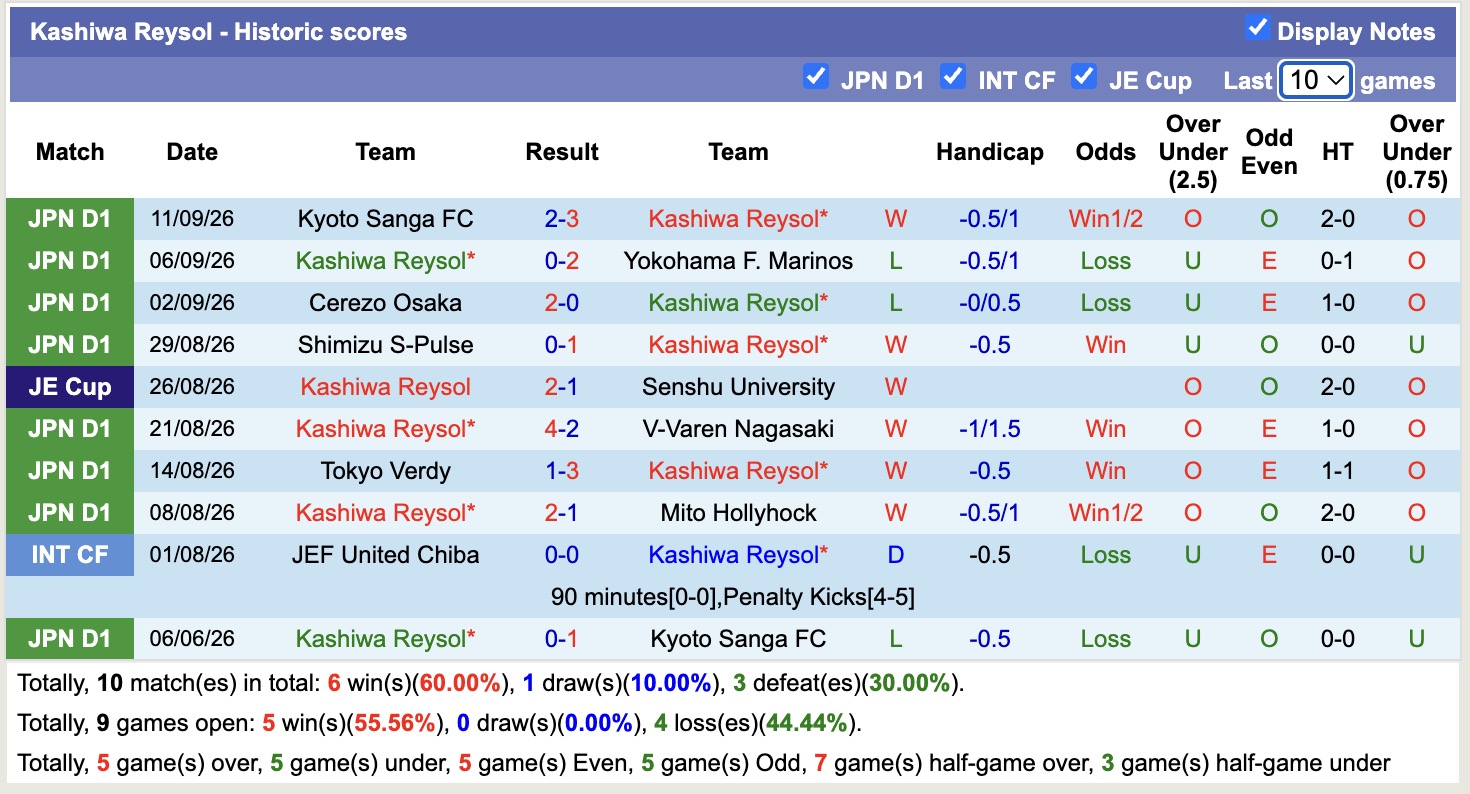The image size is (1470, 794).
Task: Toggle the Display Notes checkbox
Action: click(x=1257, y=28)
